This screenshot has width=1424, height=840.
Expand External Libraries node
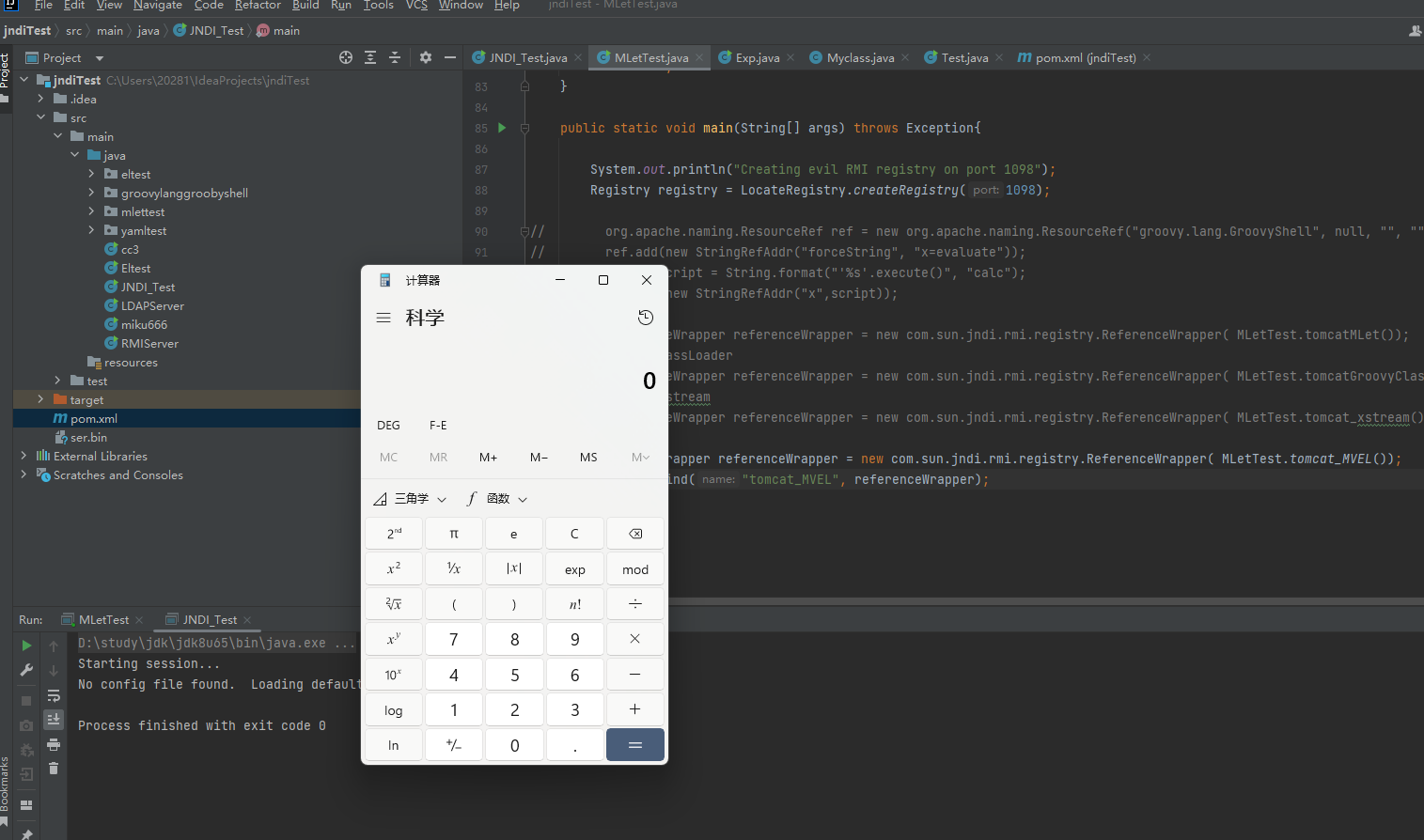[23, 456]
